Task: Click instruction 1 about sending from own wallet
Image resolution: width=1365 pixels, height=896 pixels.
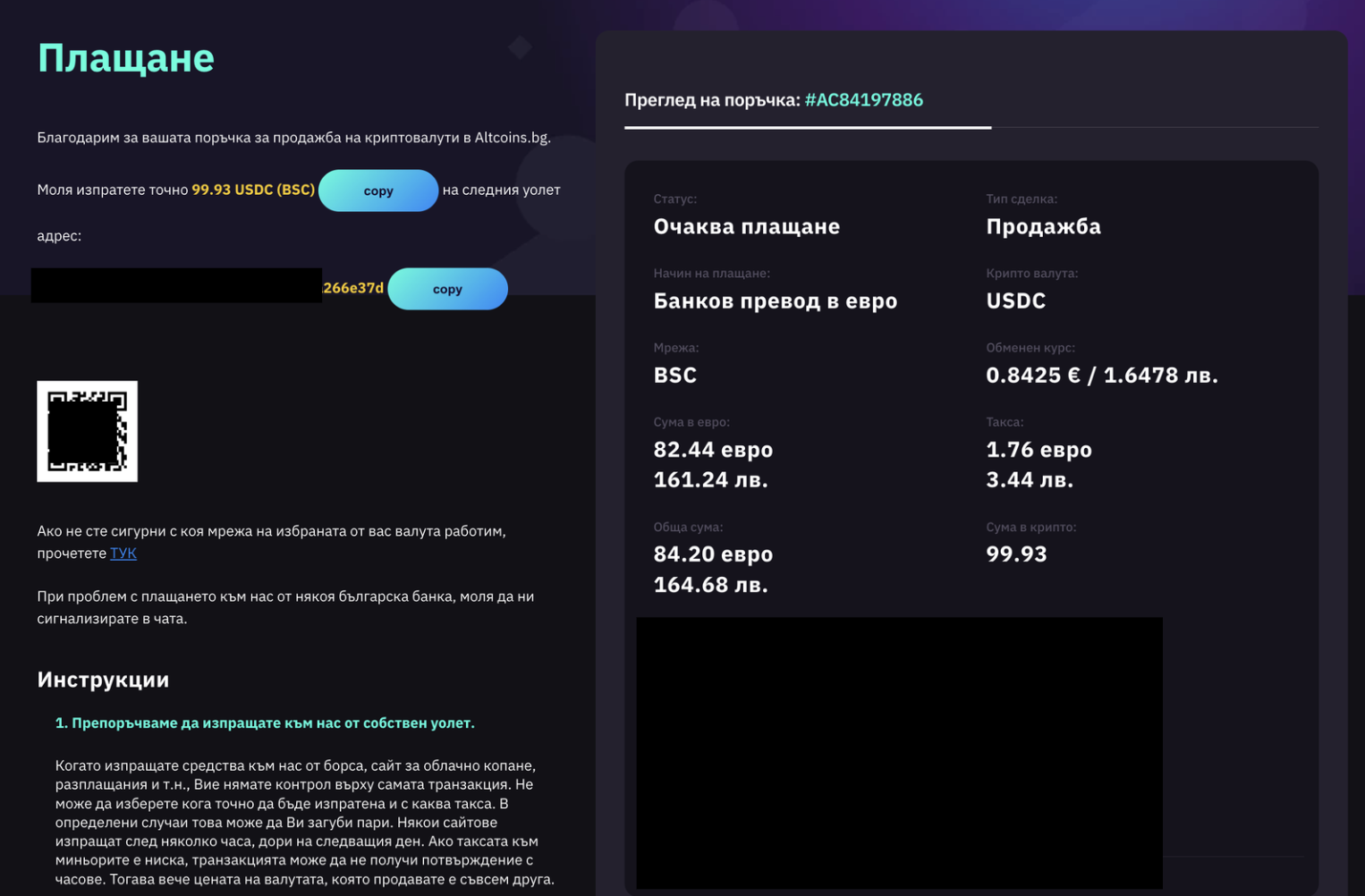Action: pyautogui.click(x=265, y=723)
